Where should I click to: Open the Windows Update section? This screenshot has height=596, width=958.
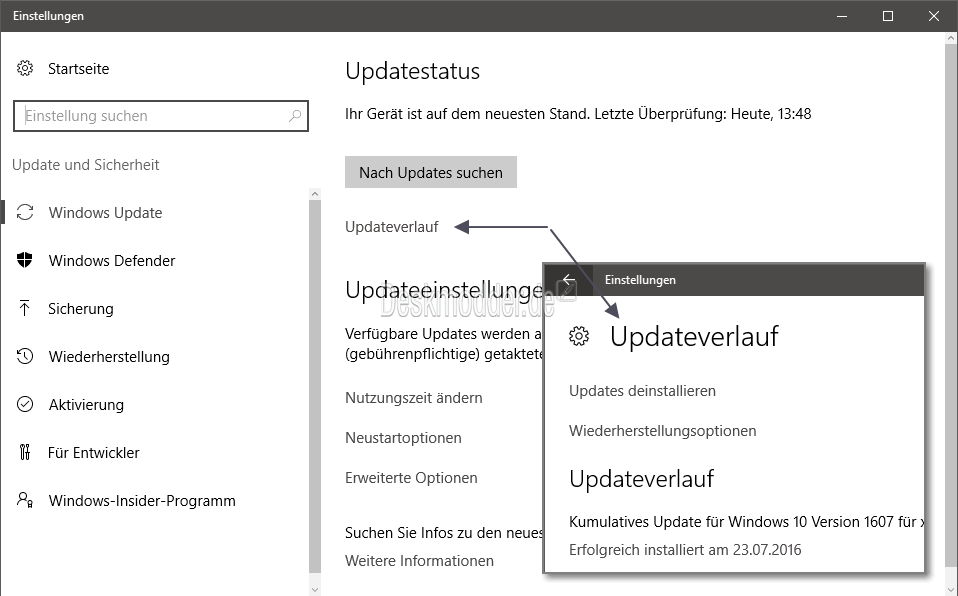tap(106, 213)
